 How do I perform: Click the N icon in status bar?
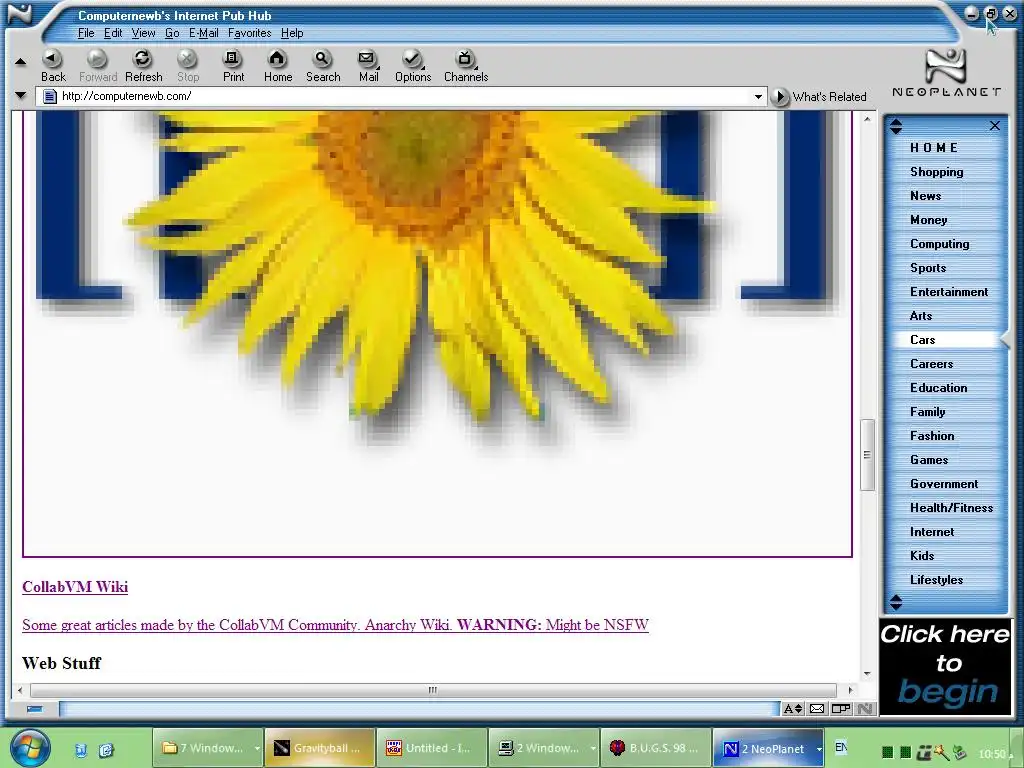[x=865, y=709]
